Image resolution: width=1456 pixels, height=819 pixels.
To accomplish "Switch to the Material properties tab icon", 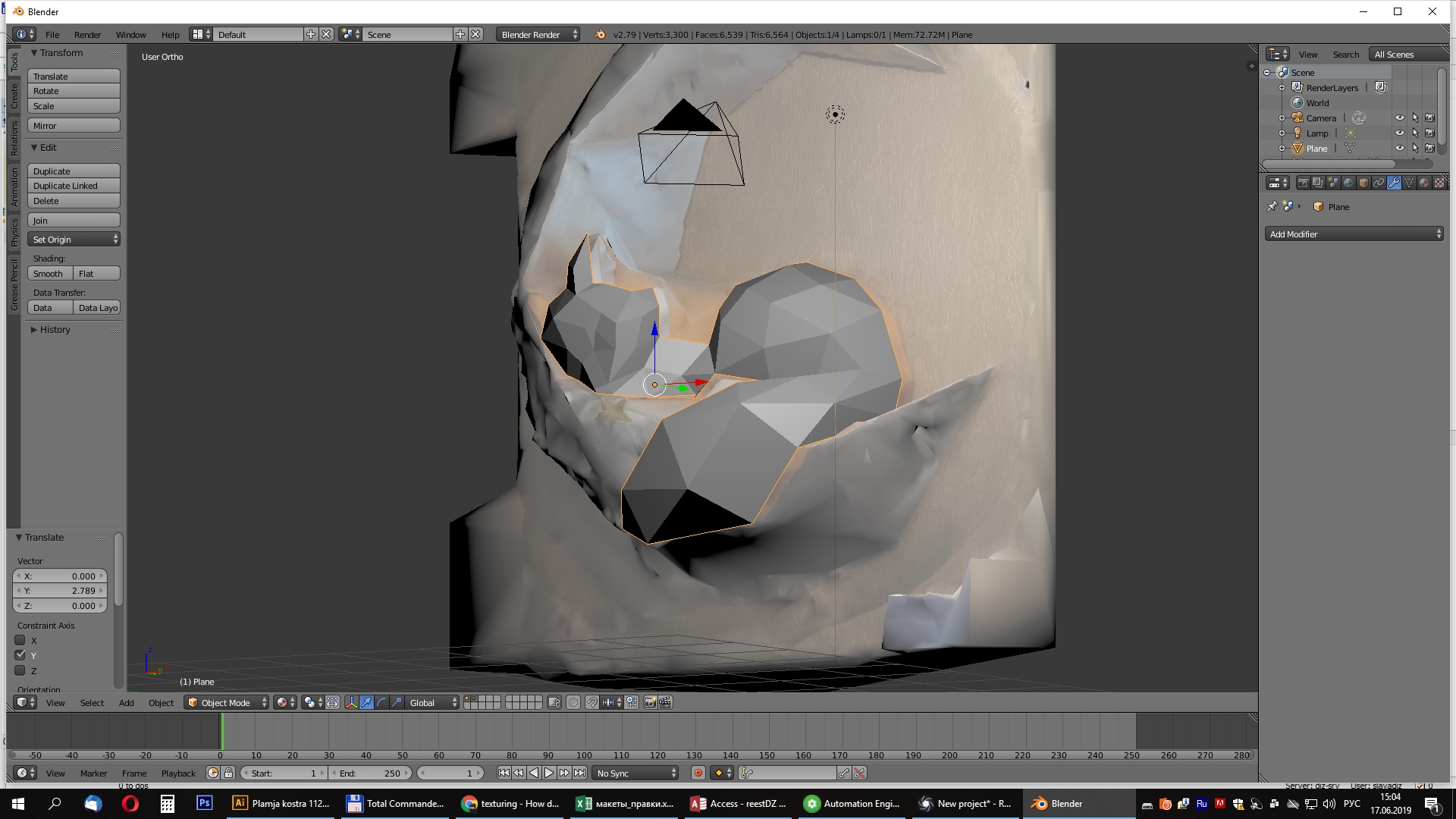I will point(1424,183).
